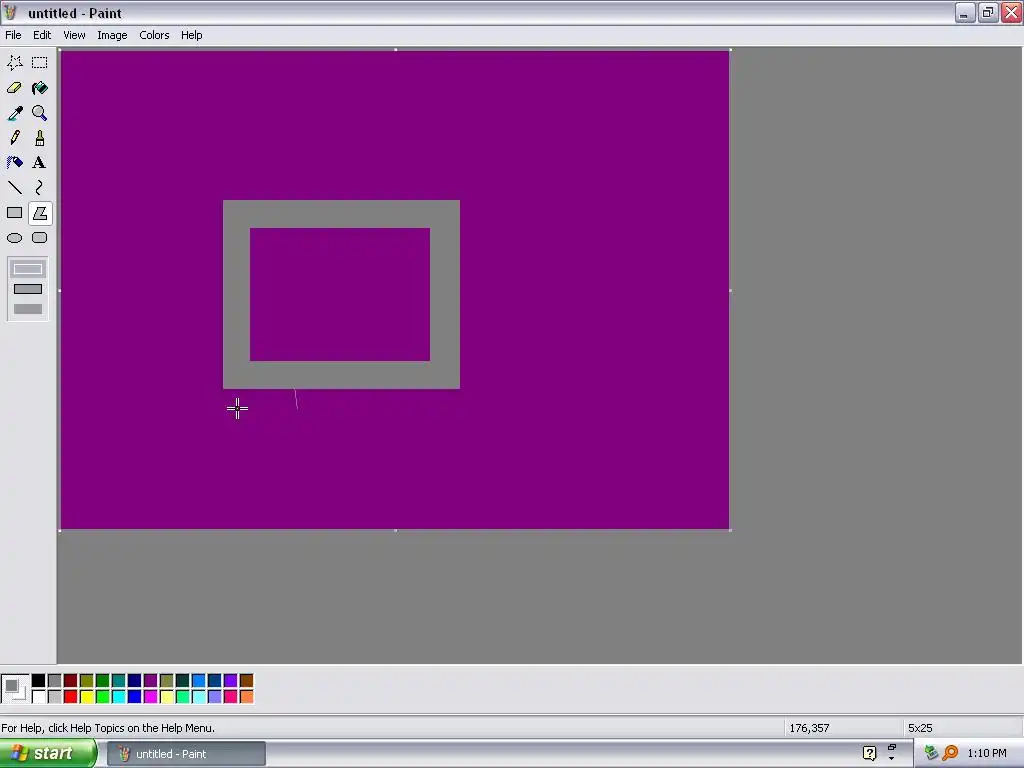
Task: Click the highlighted Polygon tool
Action: click(x=40, y=213)
